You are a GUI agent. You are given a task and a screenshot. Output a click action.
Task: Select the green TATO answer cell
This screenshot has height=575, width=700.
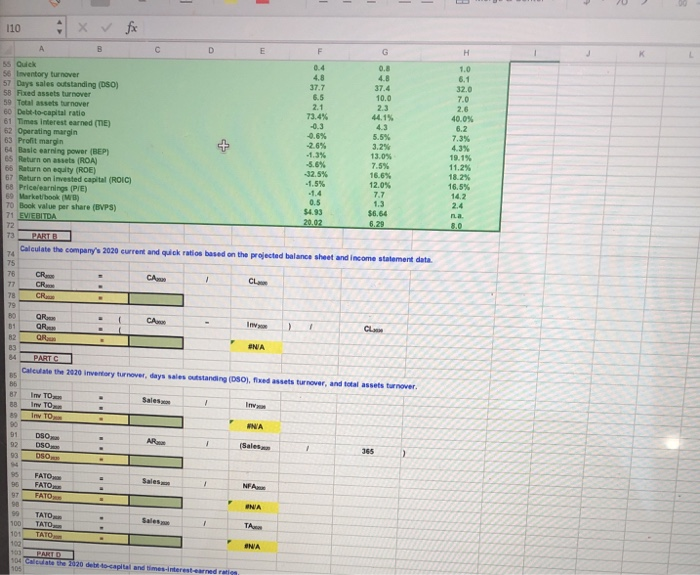(x=155, y=542)
